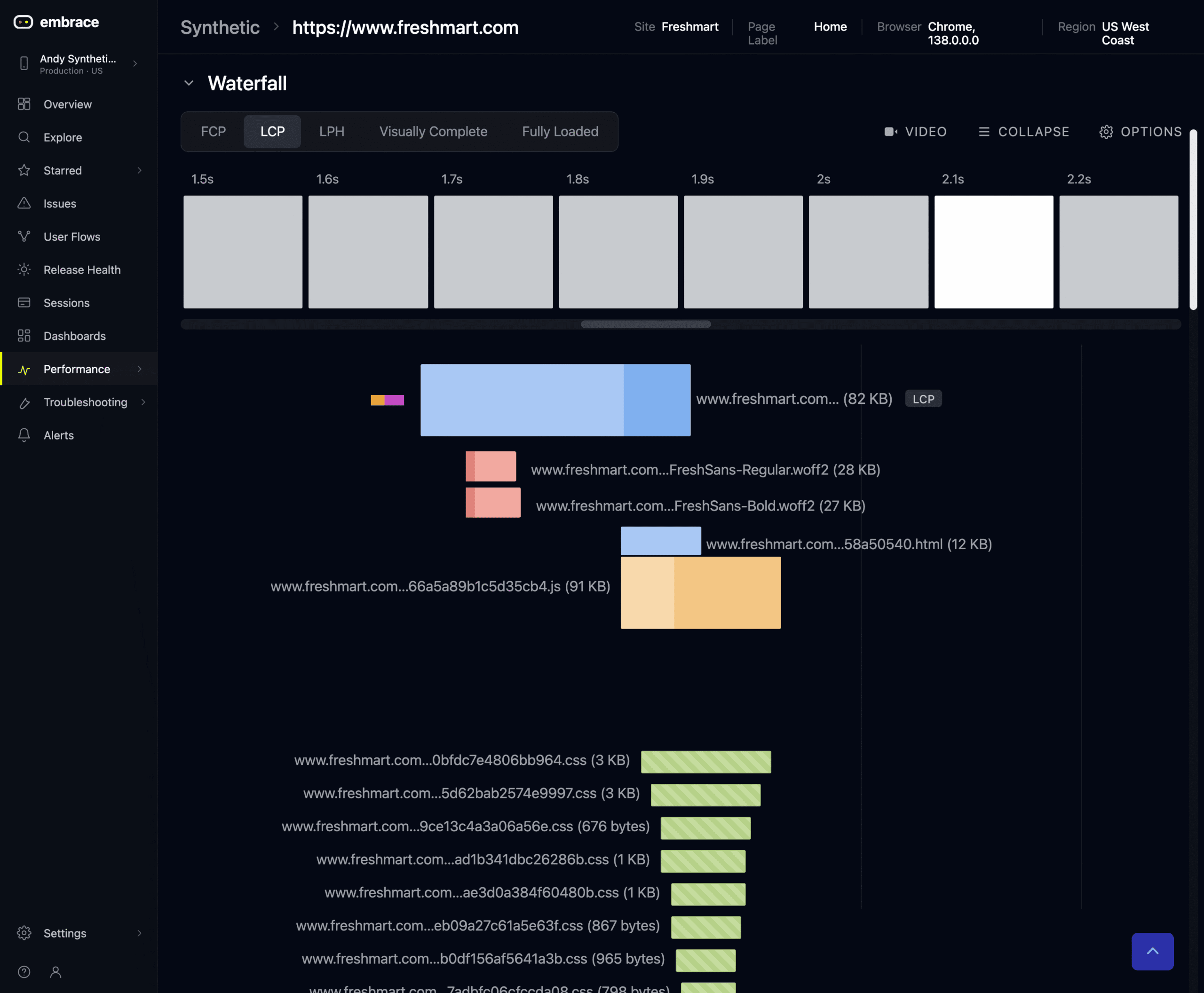Screen dimensions: 1204x993
Task: Collapse the Waterfall section chevron
Action: (189, 84)
